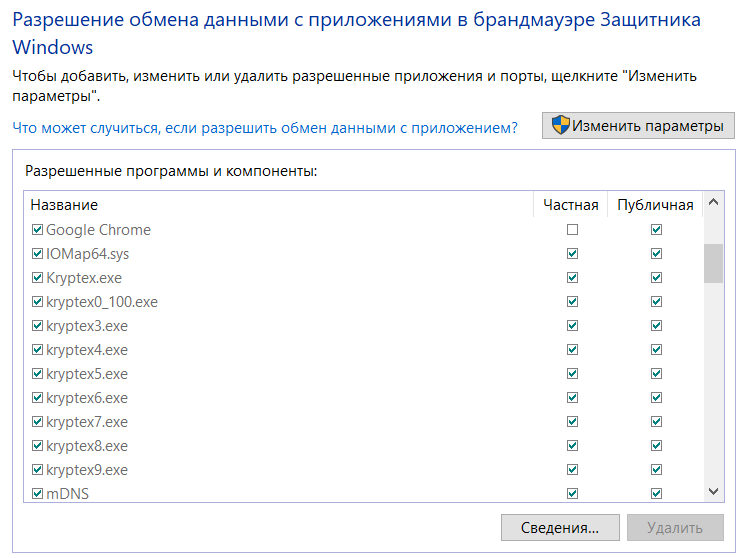Click the shield icon on Изменить параметры
Screen dimensions: 747x558
coord(561,125)
